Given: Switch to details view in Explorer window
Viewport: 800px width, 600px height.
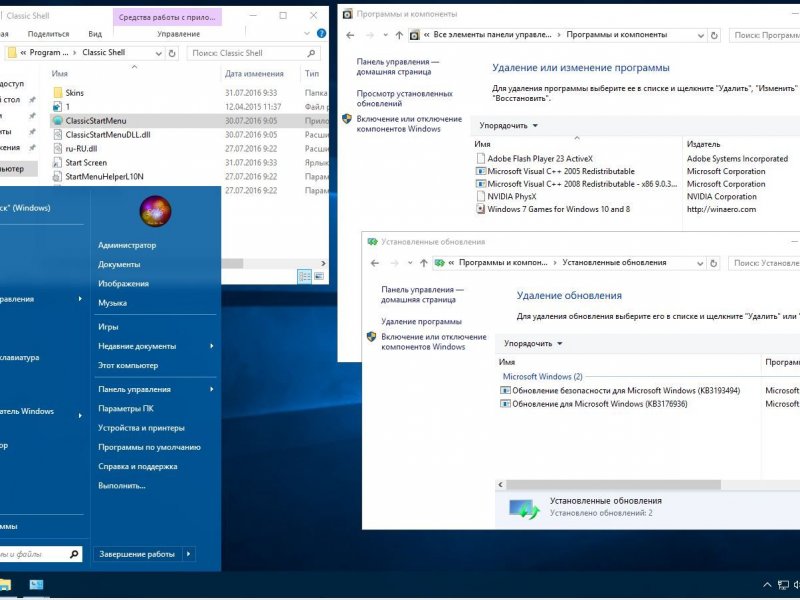Looking at the screenshot, I should 305,277.
